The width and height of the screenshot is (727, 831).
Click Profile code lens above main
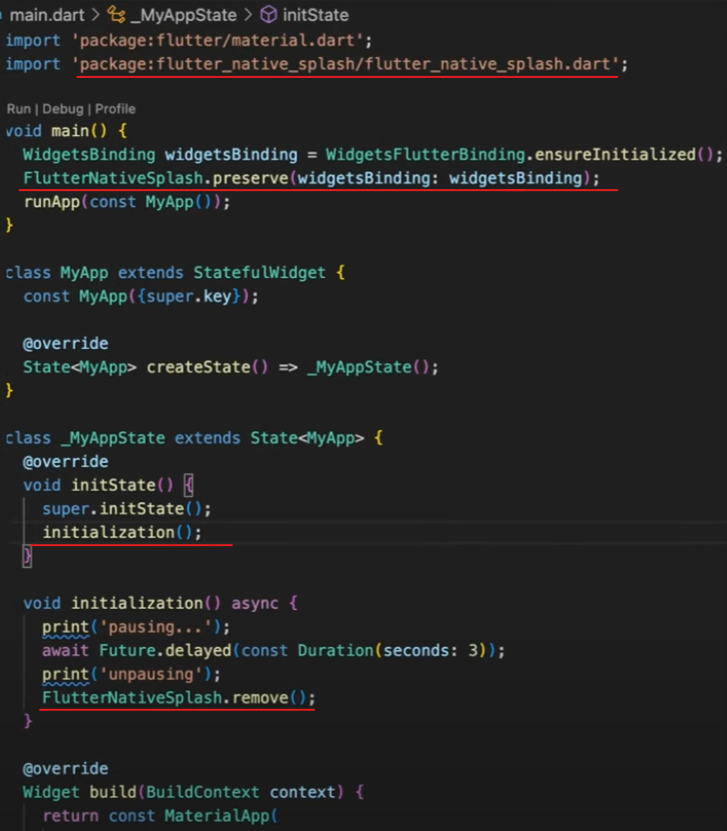click(x=115, y=109)
